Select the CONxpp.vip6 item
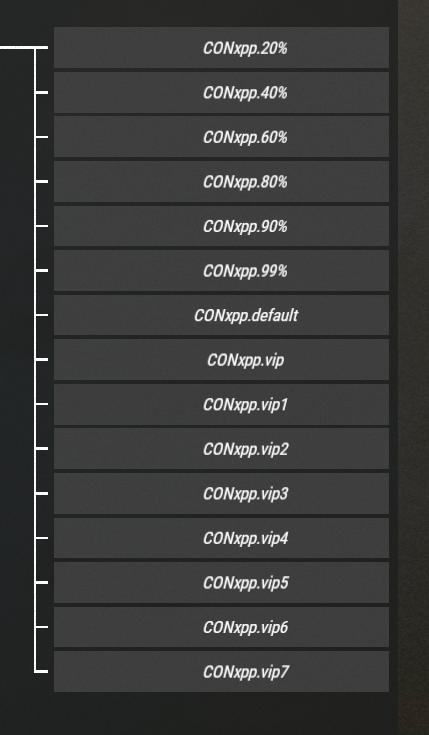The width and height of the screenshot is (429, 735). pos(221,627)
